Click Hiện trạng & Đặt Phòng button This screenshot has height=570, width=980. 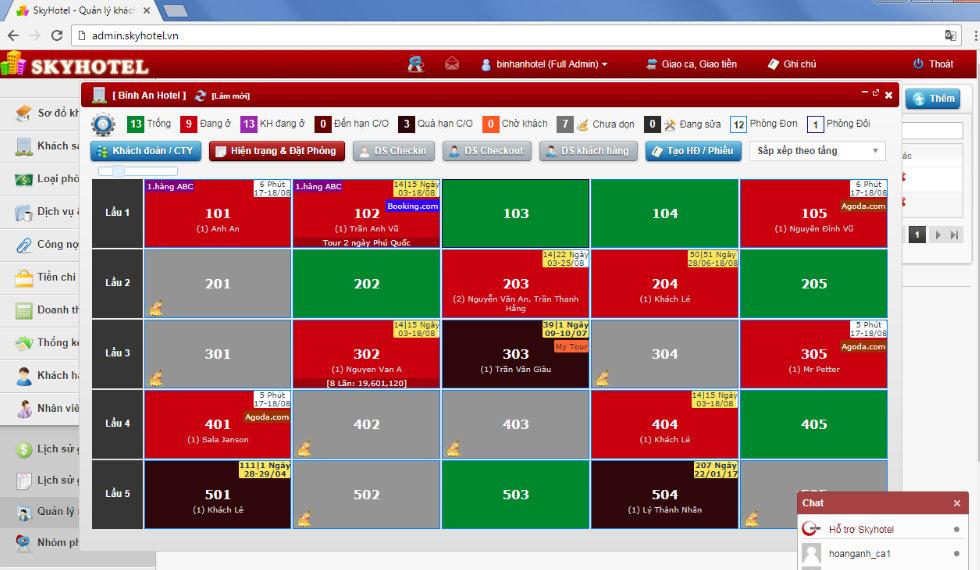(x=277, y=151)
